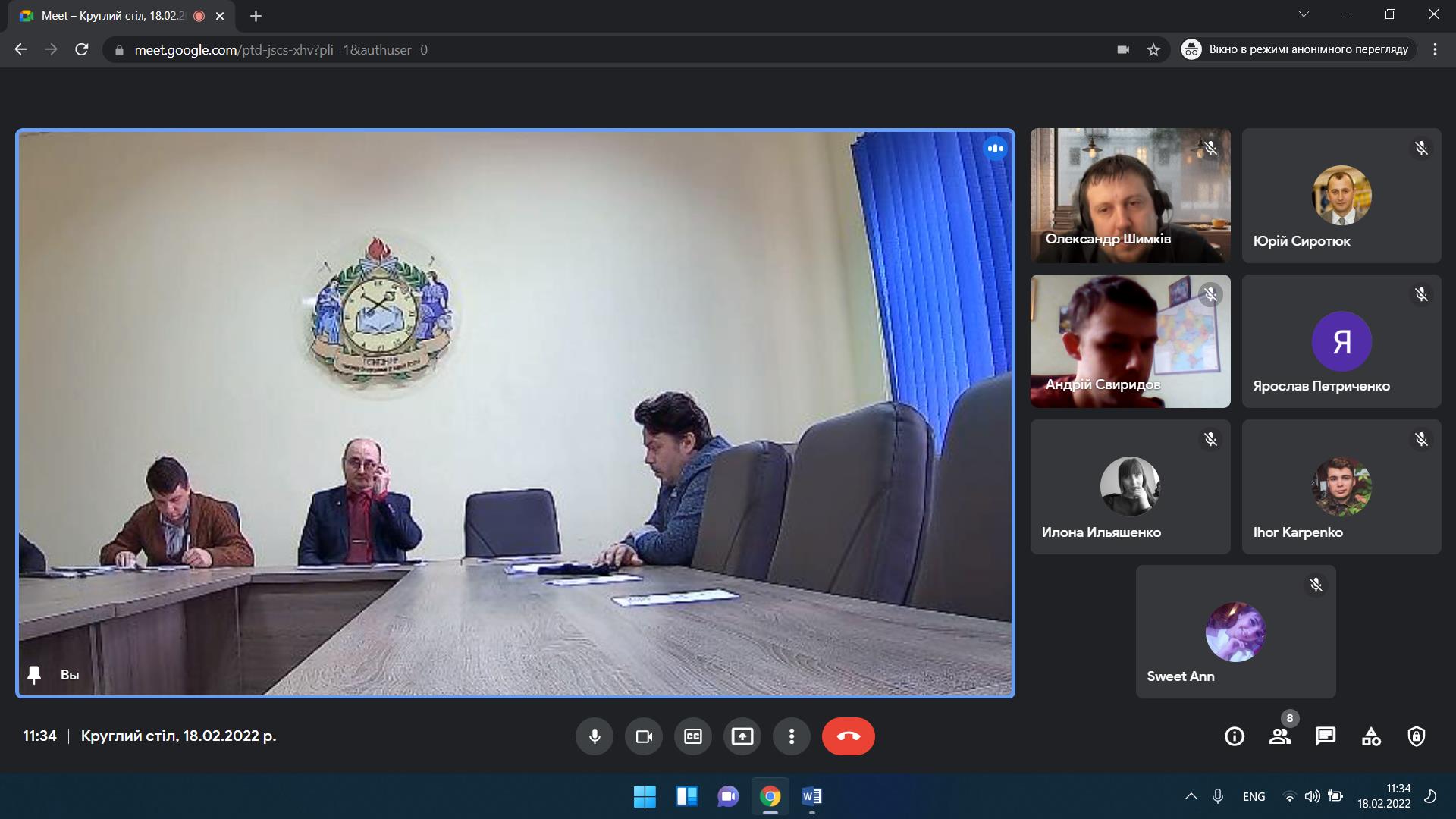The height and width of the screenshot is (819, 1456).
Task: Open the in-call chat messages
Action: click(x=1326, y=736)
